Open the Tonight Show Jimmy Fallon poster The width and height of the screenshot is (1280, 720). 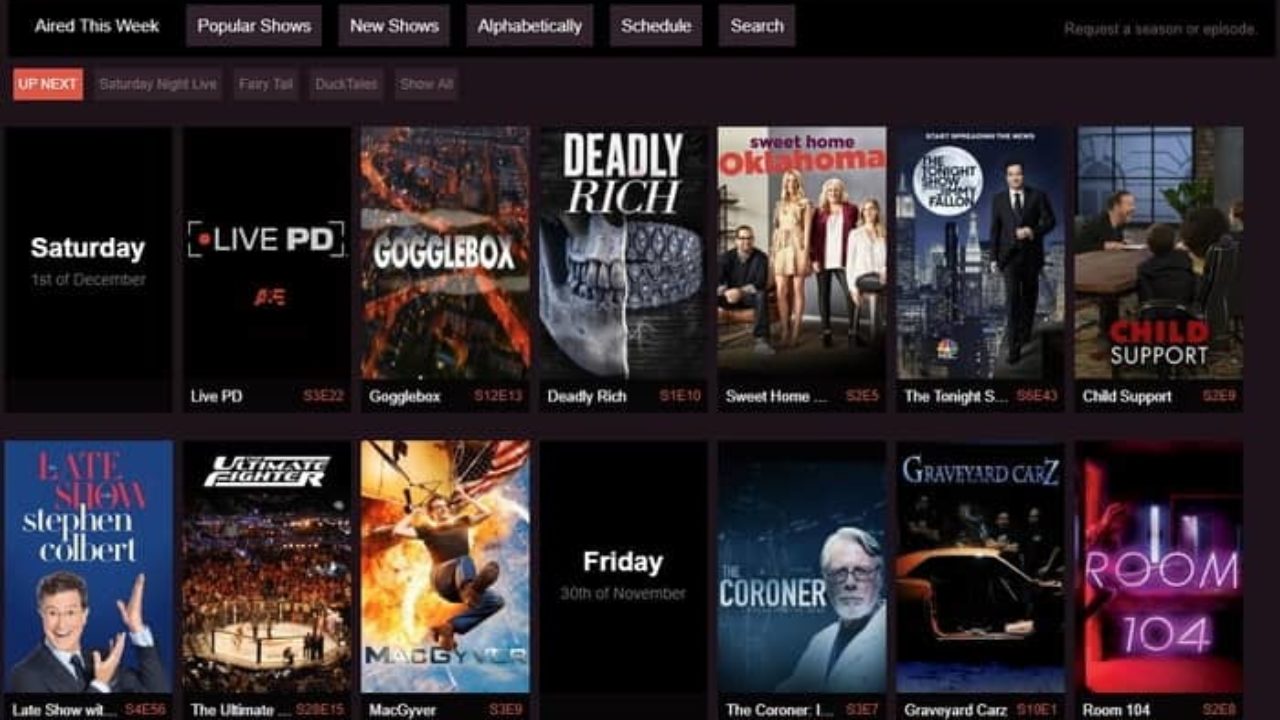[x=980, y=253]
